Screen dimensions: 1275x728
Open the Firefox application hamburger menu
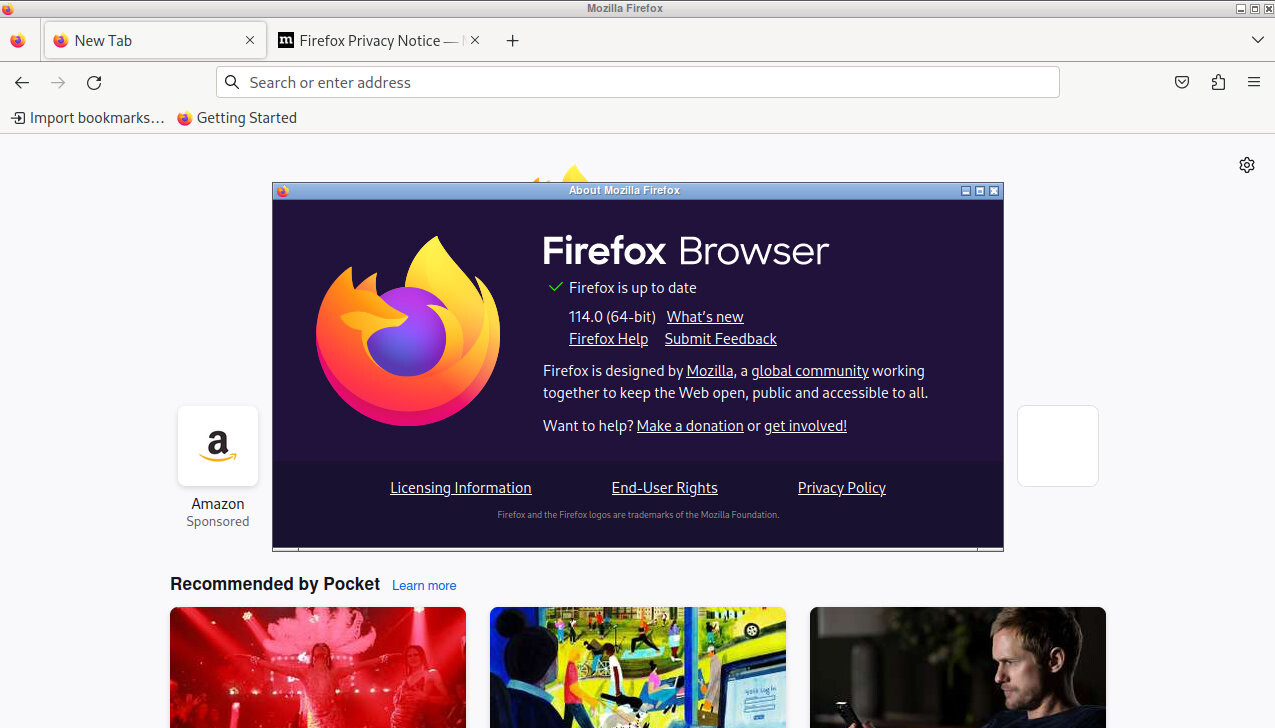[1254, 83]
